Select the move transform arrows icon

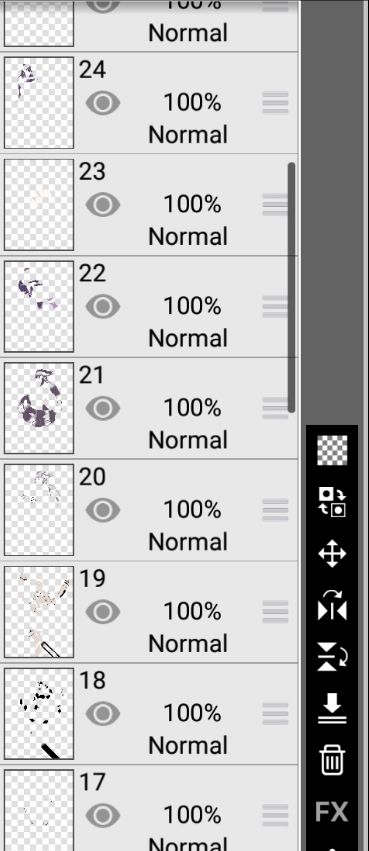pos(332,554)
